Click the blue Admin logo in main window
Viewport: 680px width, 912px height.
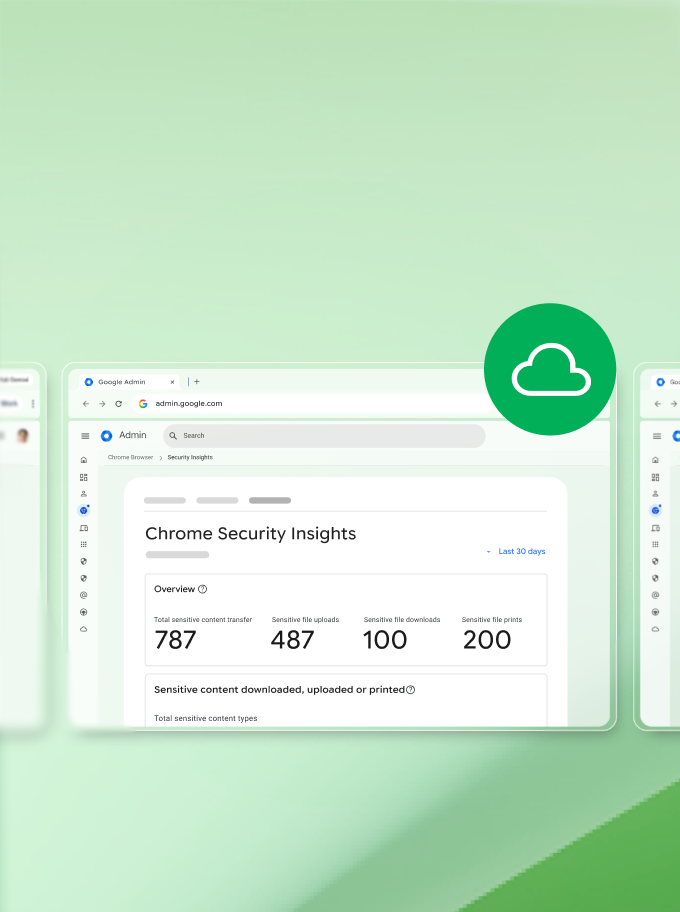pos(106,436)
